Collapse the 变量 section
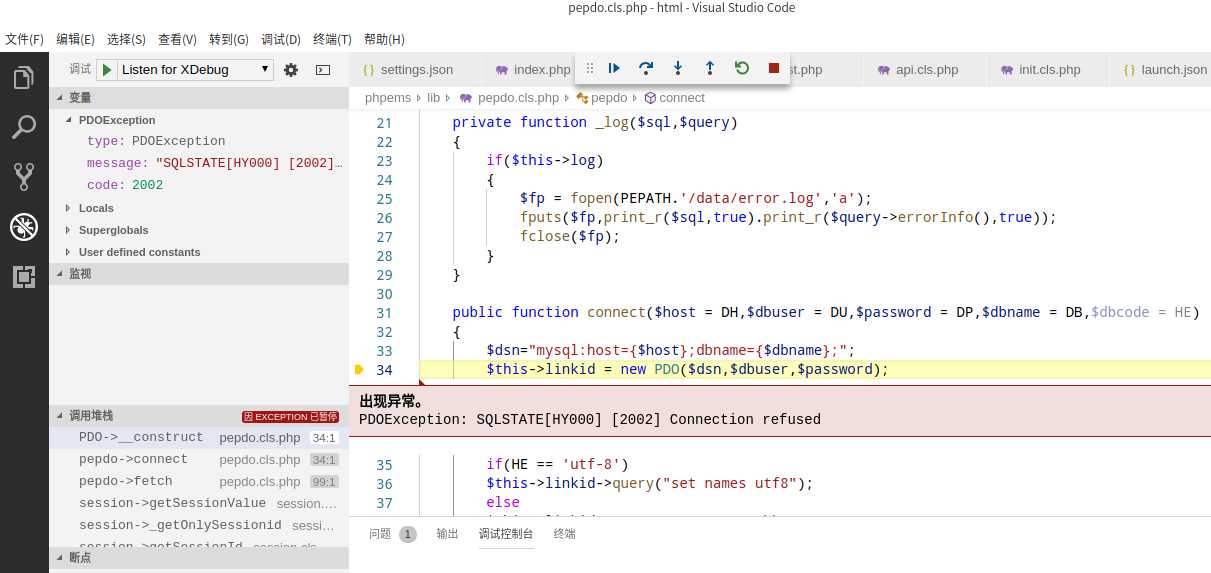1211x573 pixels. 199,97
